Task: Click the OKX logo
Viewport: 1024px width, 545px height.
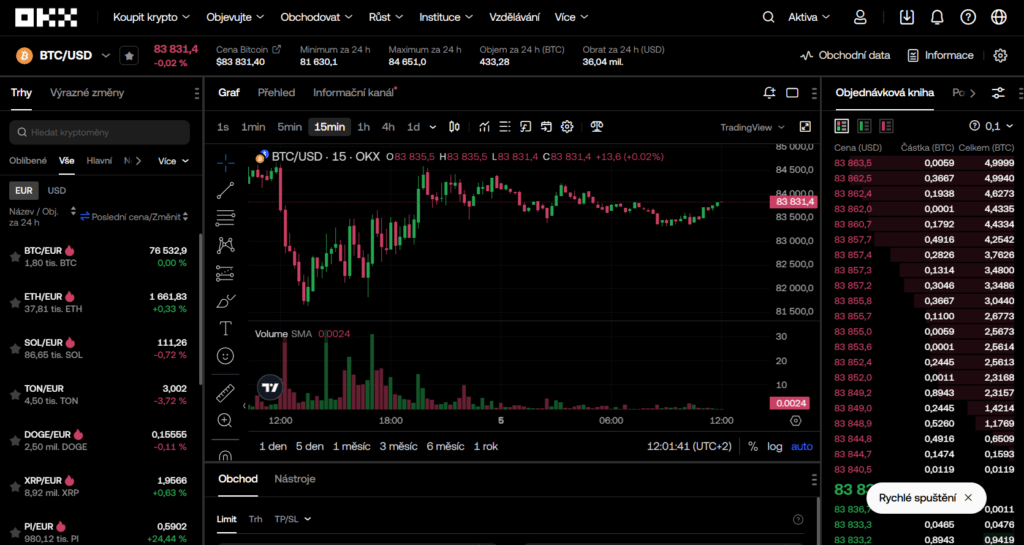Action: [x=46, y=17]
